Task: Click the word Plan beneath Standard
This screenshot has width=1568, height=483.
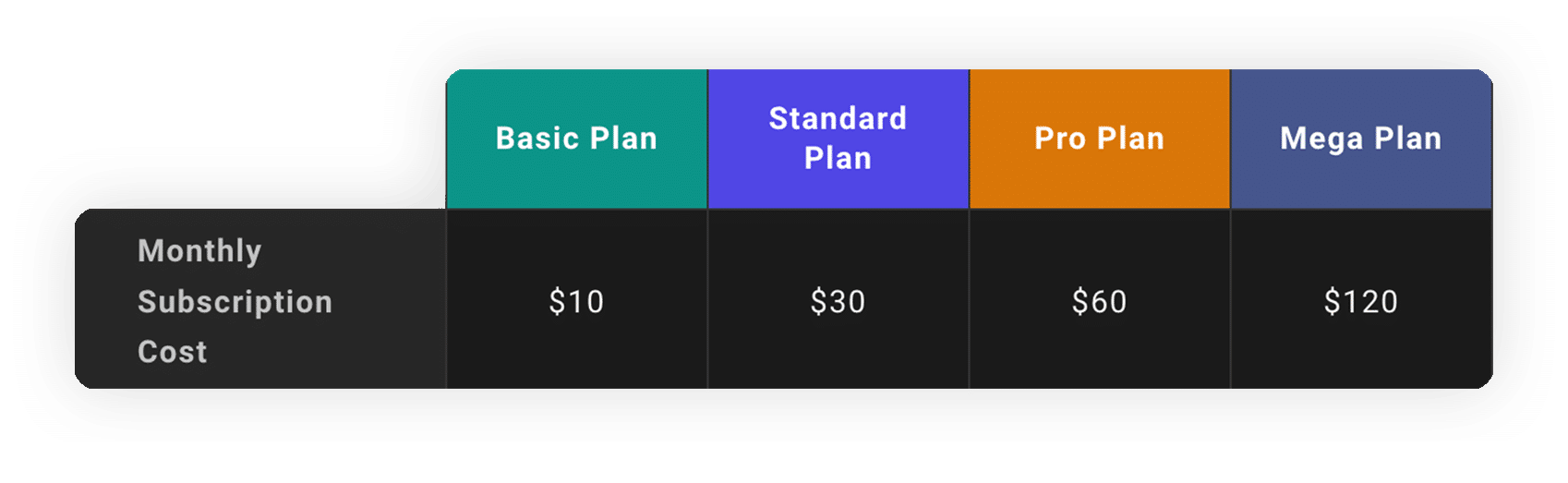Action: (x=838, y=158)
